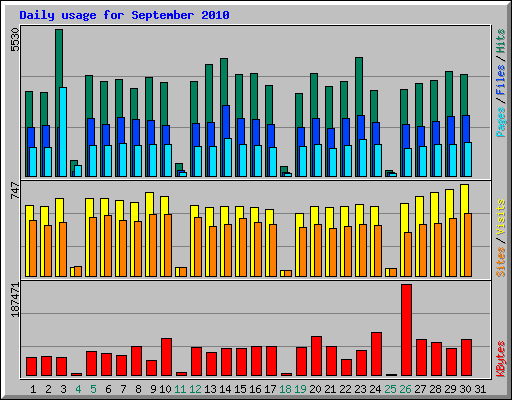The height and width of the screenshot is (400, 512).
Task: Click the day "30" axis label
Action: point(465,389)
